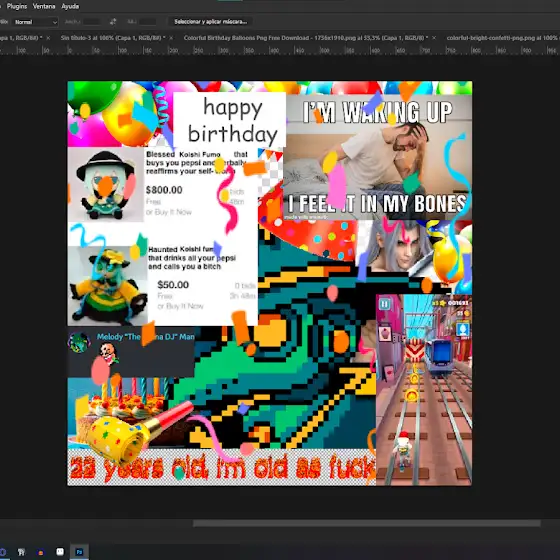Open the orange and blue taskbar app icon
The height and width of the screenshot is (560, 560).
41,552
